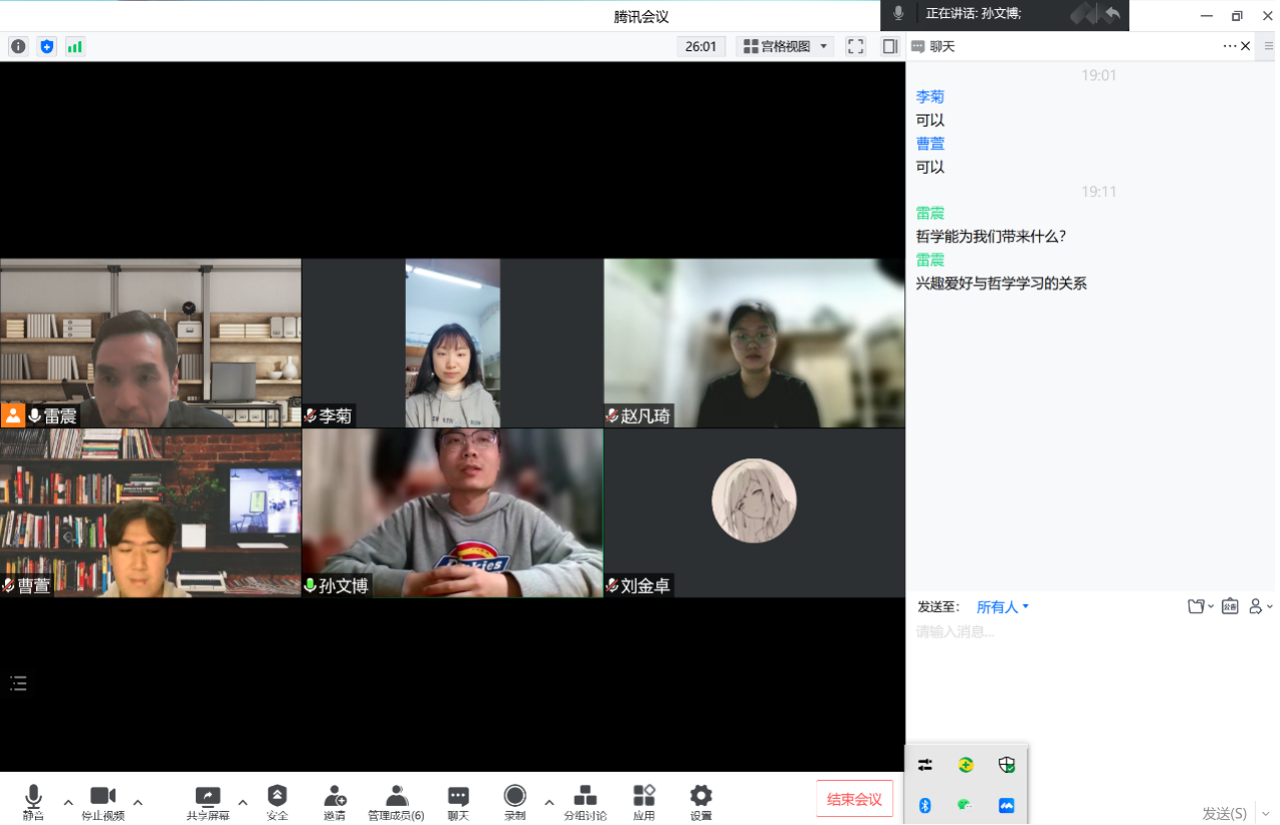
Task: Open the 共享屏幕 share screen tool
Action: (x=207, y=800)
